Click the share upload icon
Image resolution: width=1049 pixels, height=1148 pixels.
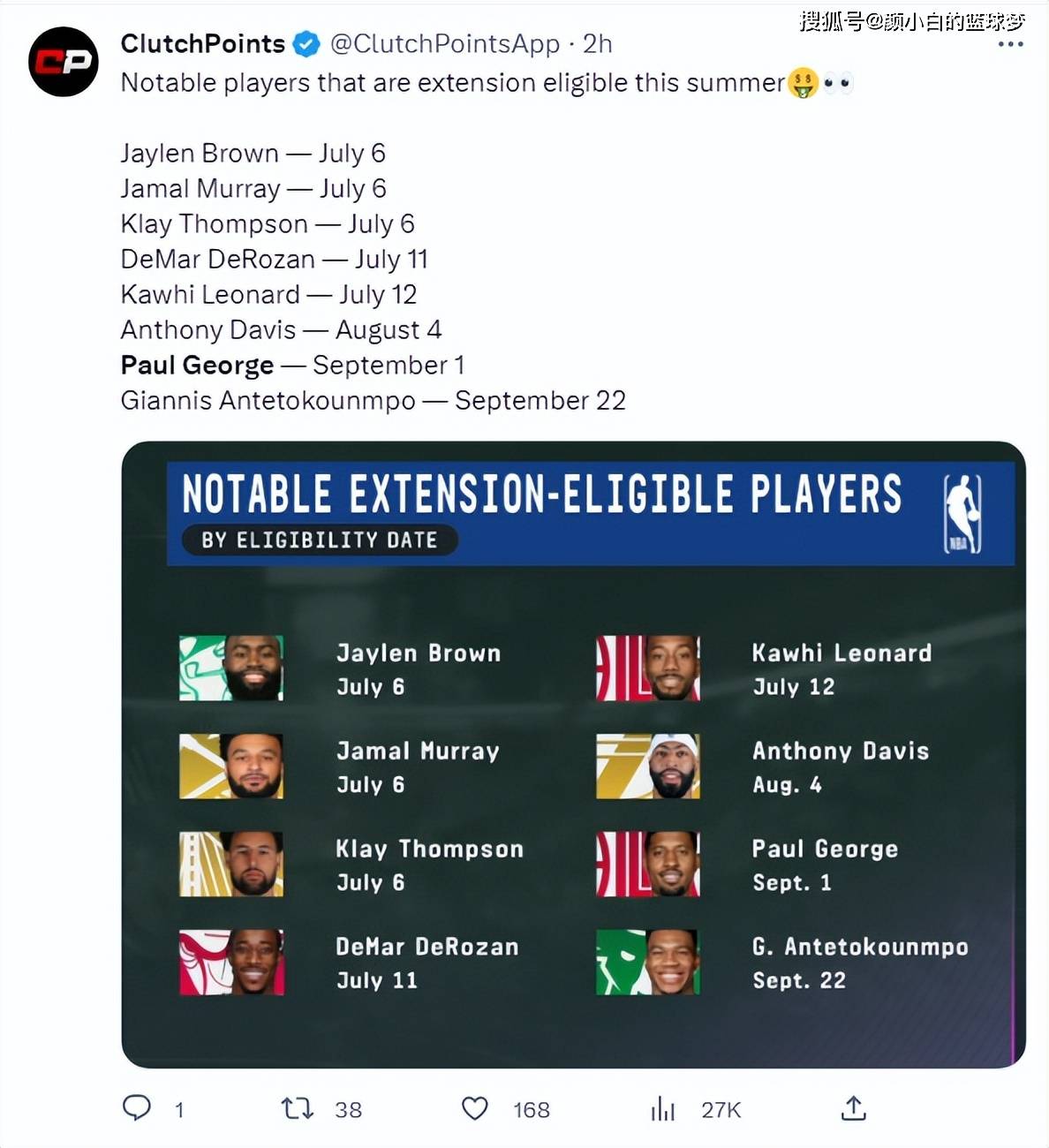coord(853,1108)
